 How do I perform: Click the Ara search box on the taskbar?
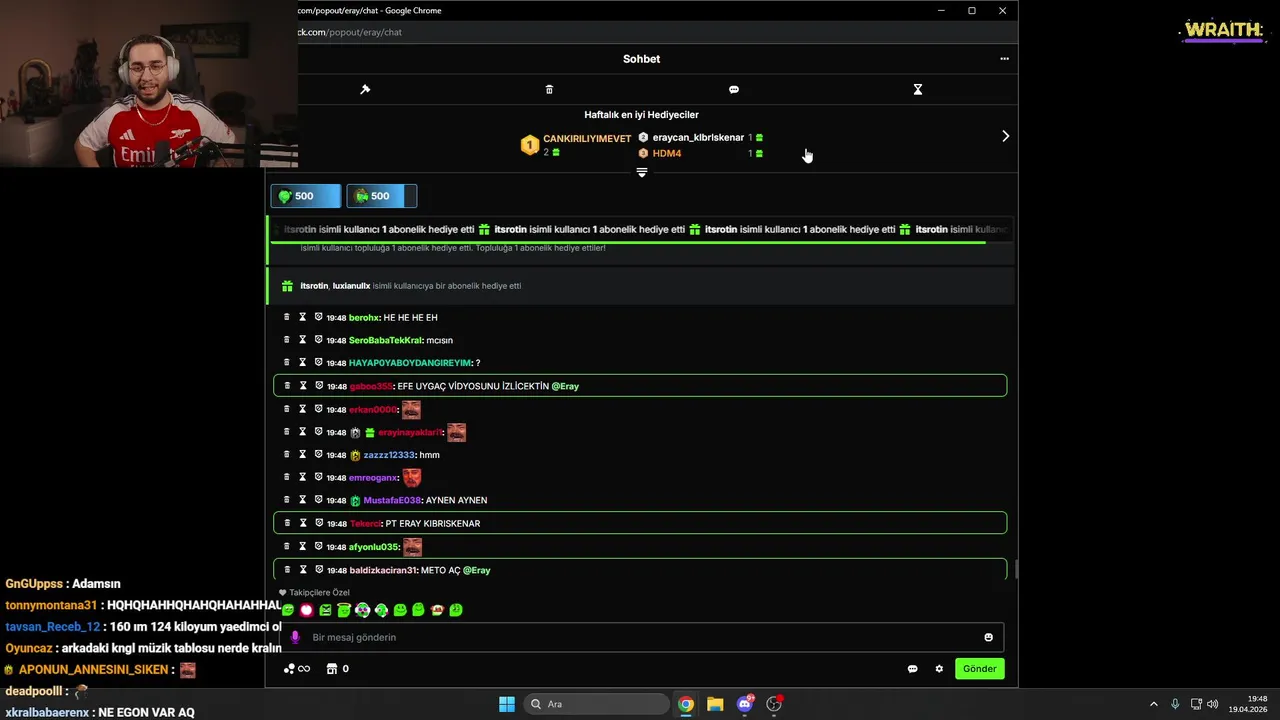[597, 704]
